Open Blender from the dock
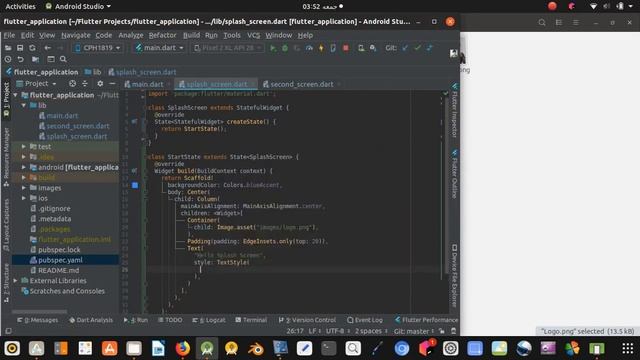Image resolution: width=640 pixels, height=360 pixels. tap(256, 348)
